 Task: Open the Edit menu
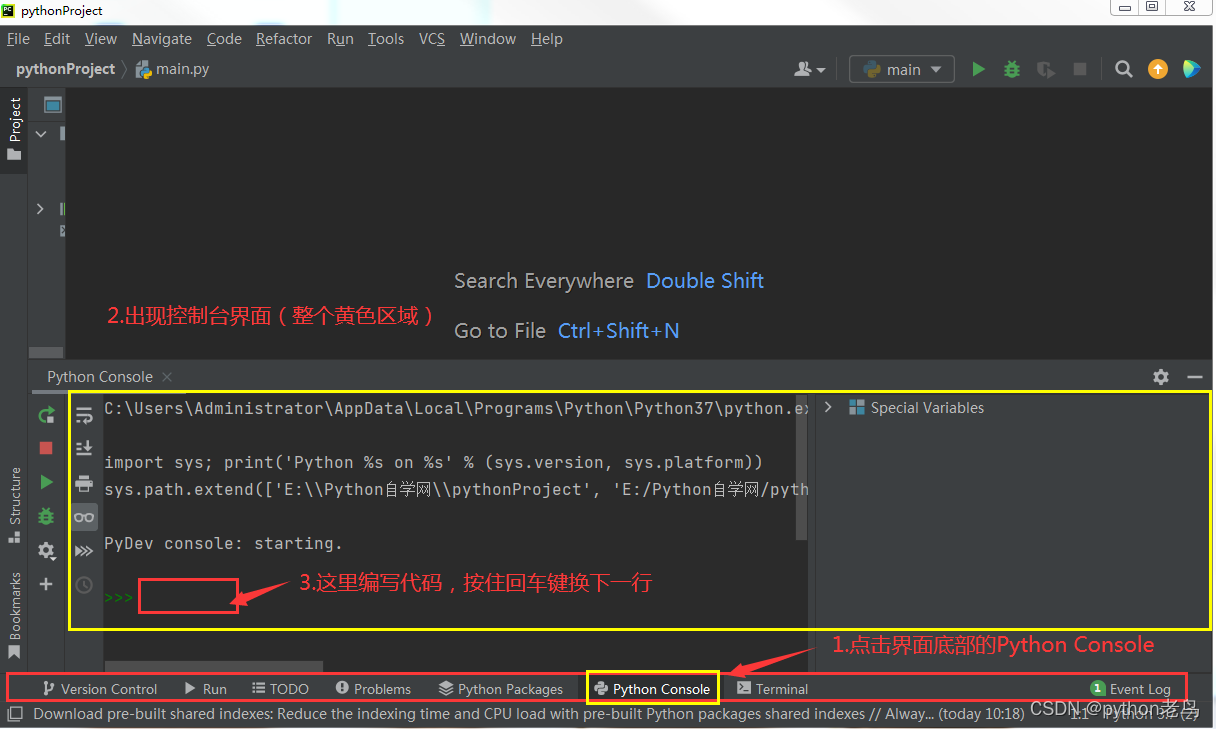point(57,39)
